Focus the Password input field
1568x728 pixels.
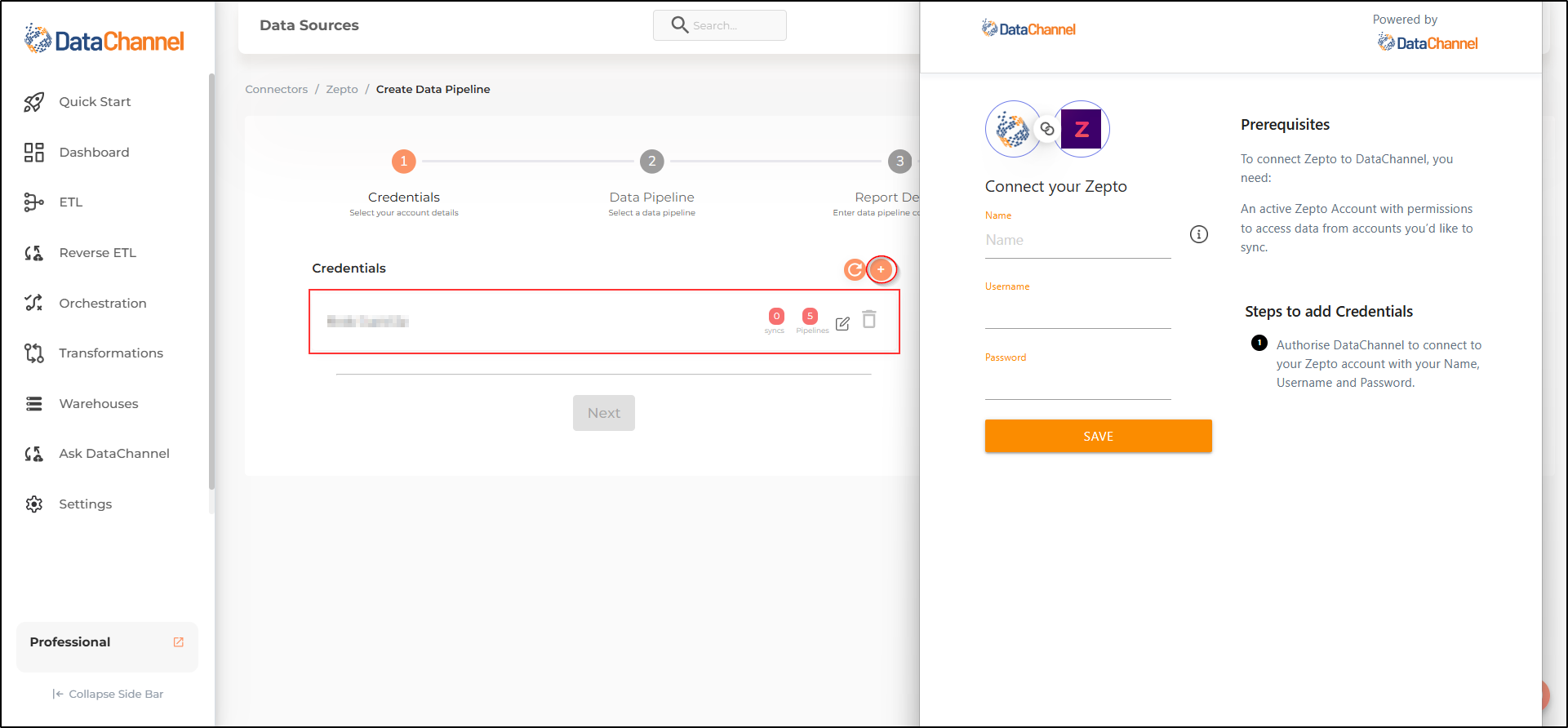(1077, 384)
